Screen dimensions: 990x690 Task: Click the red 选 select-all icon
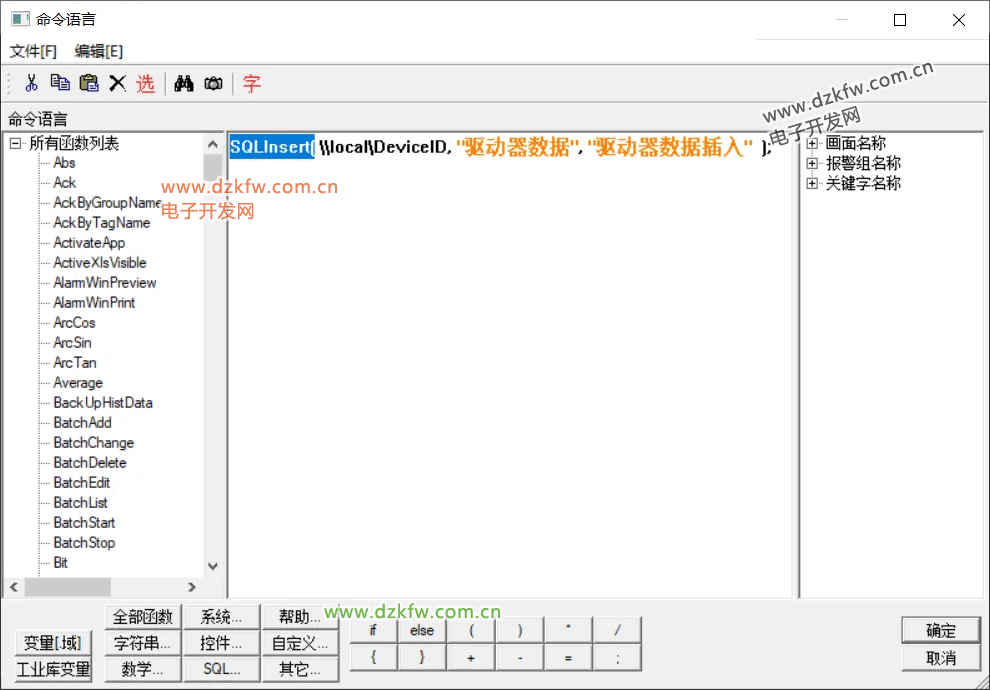146,84
